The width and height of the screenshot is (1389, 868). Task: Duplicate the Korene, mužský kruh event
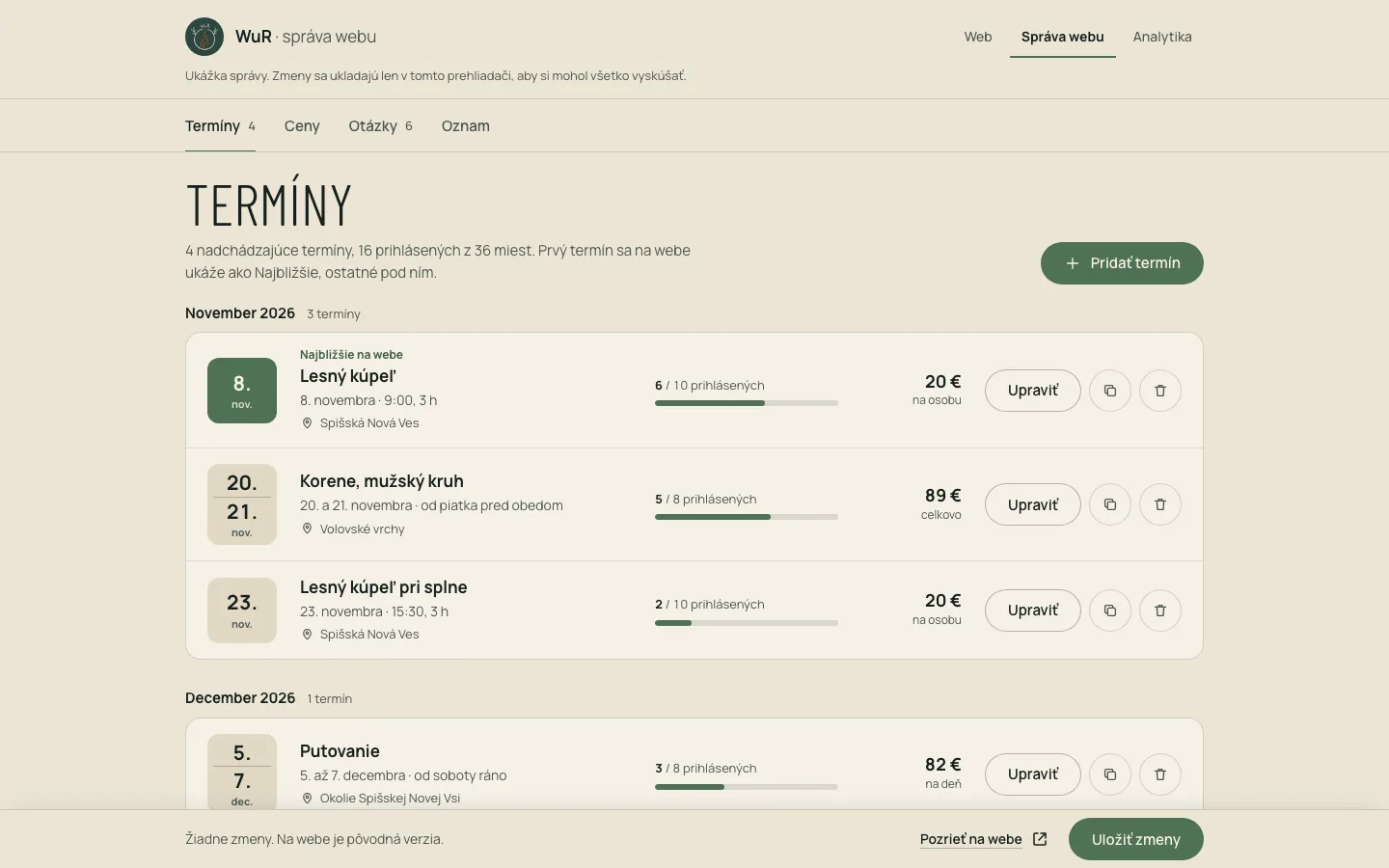point(1110,504)
